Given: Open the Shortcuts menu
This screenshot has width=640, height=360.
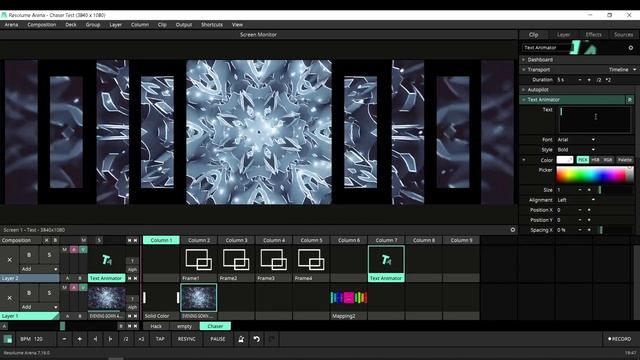Looking at the screenshot, I should click(212, 25).
